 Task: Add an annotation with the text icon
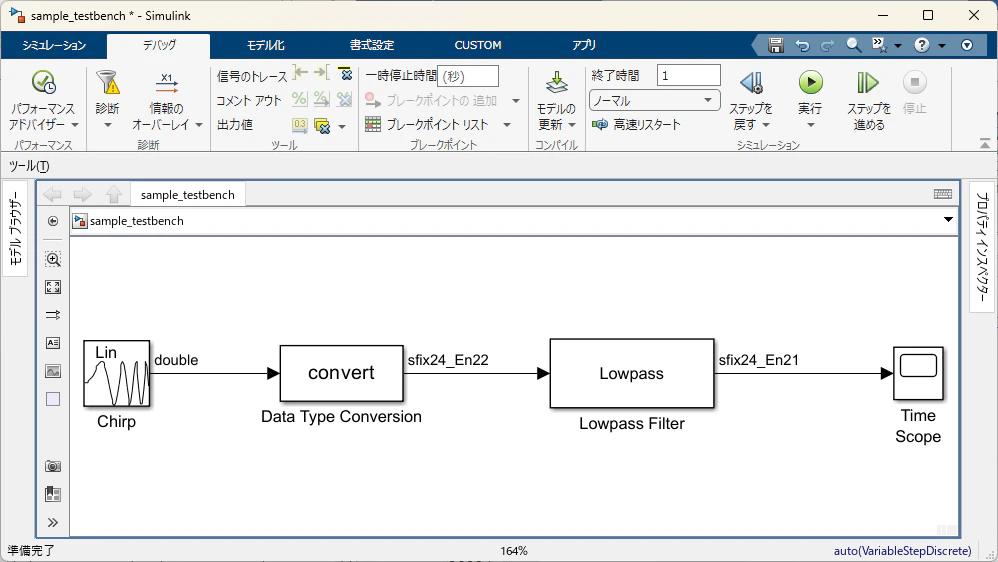coord(53,343)
